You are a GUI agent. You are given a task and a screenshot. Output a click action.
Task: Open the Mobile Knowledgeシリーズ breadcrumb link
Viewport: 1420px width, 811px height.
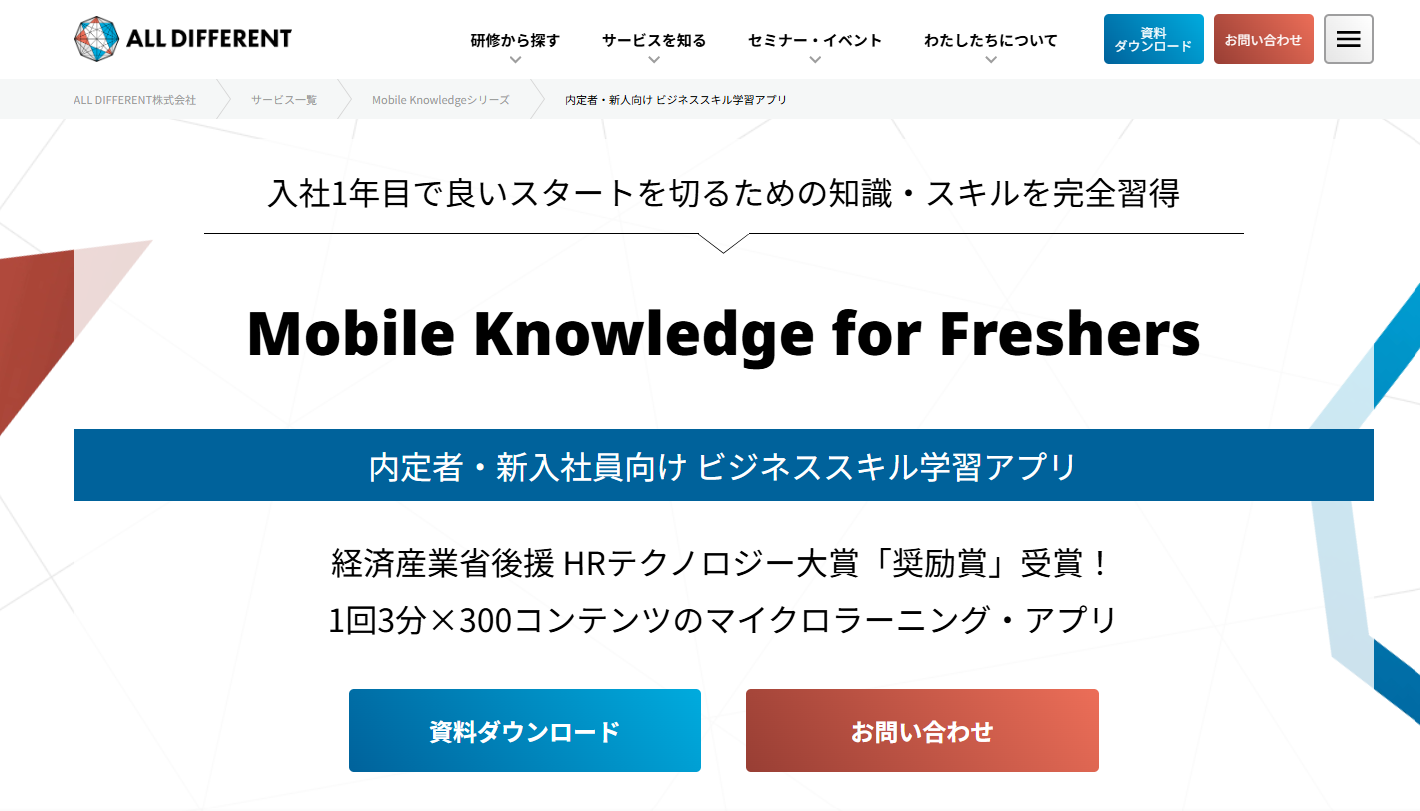pos(440,100)
